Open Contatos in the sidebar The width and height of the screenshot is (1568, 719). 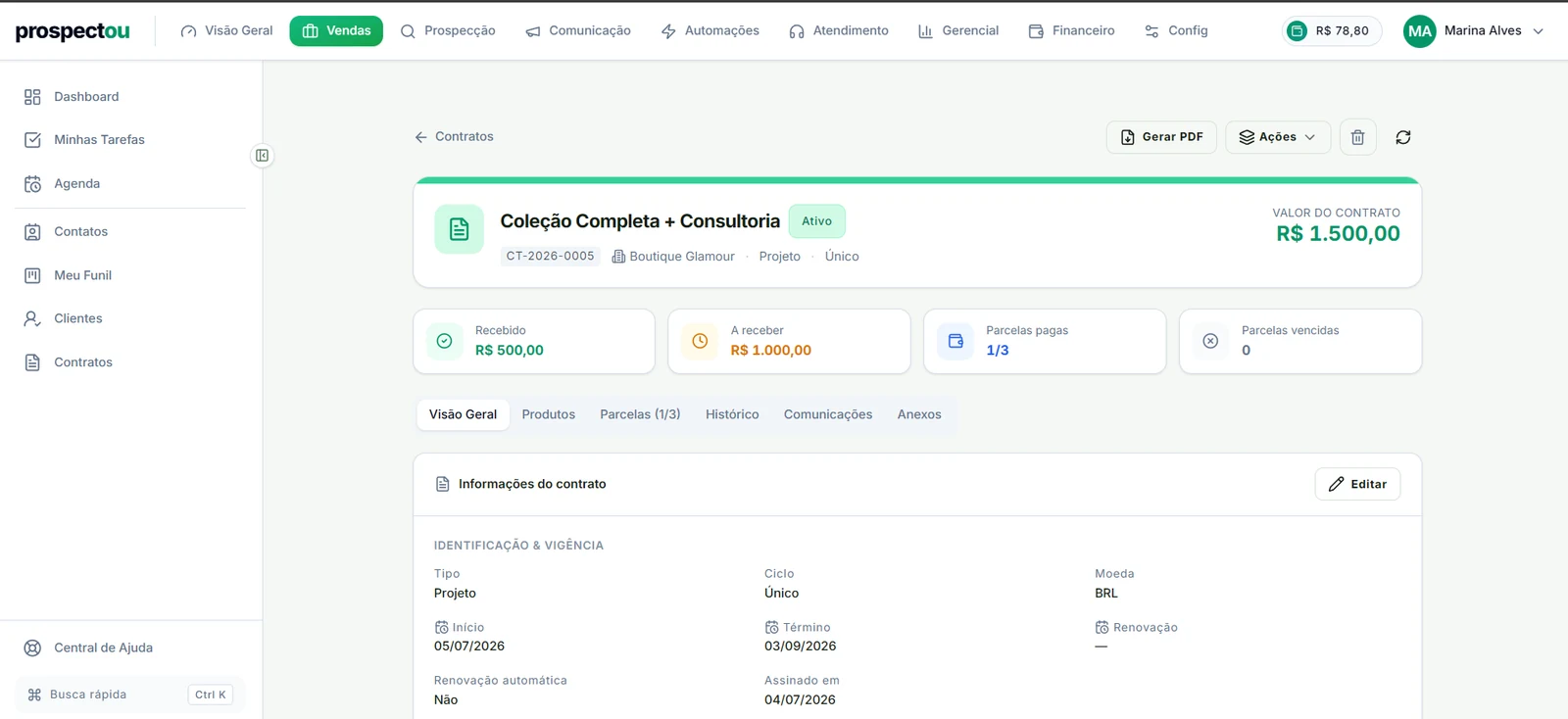click(130, 232)
